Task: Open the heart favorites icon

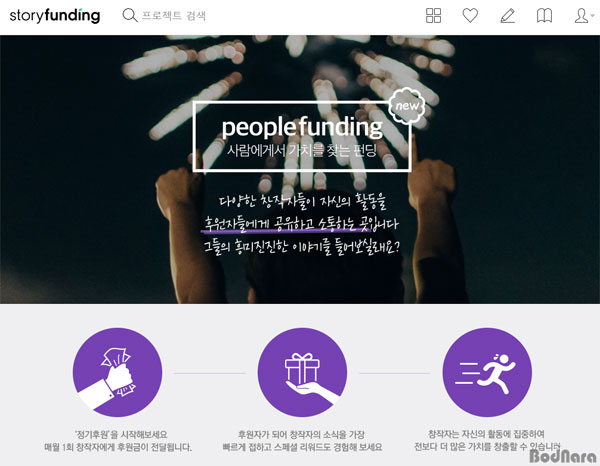Action: click(470, 16)
